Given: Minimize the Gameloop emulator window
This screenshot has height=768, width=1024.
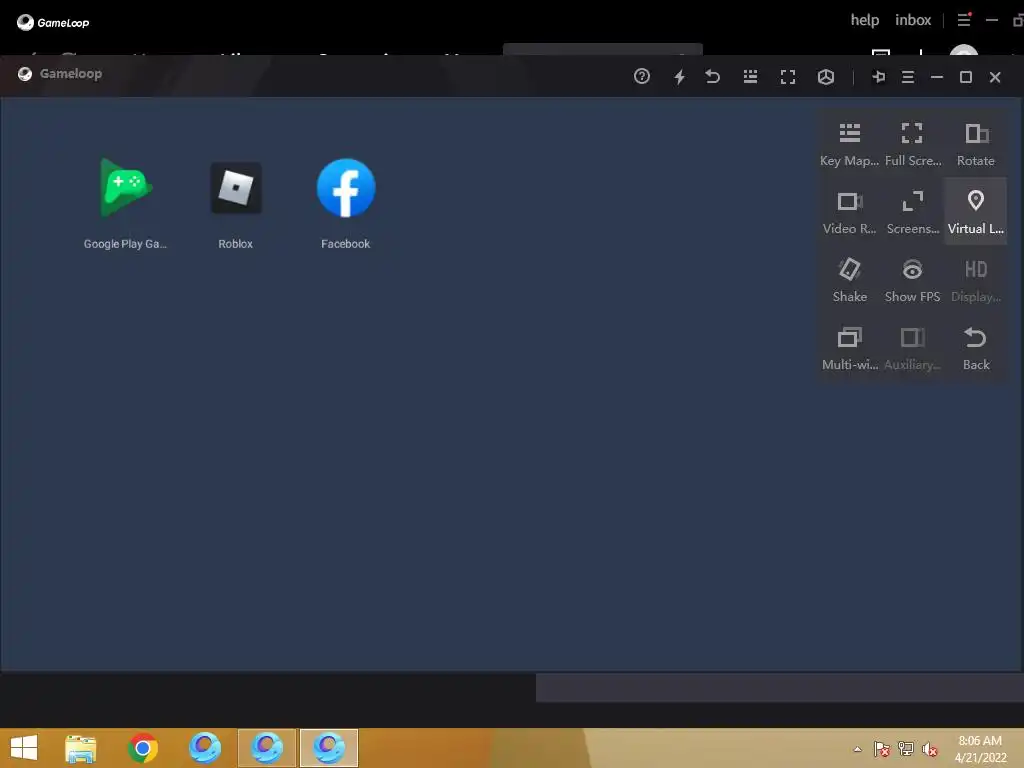Looking at the screenshot, I should [936, 77].
